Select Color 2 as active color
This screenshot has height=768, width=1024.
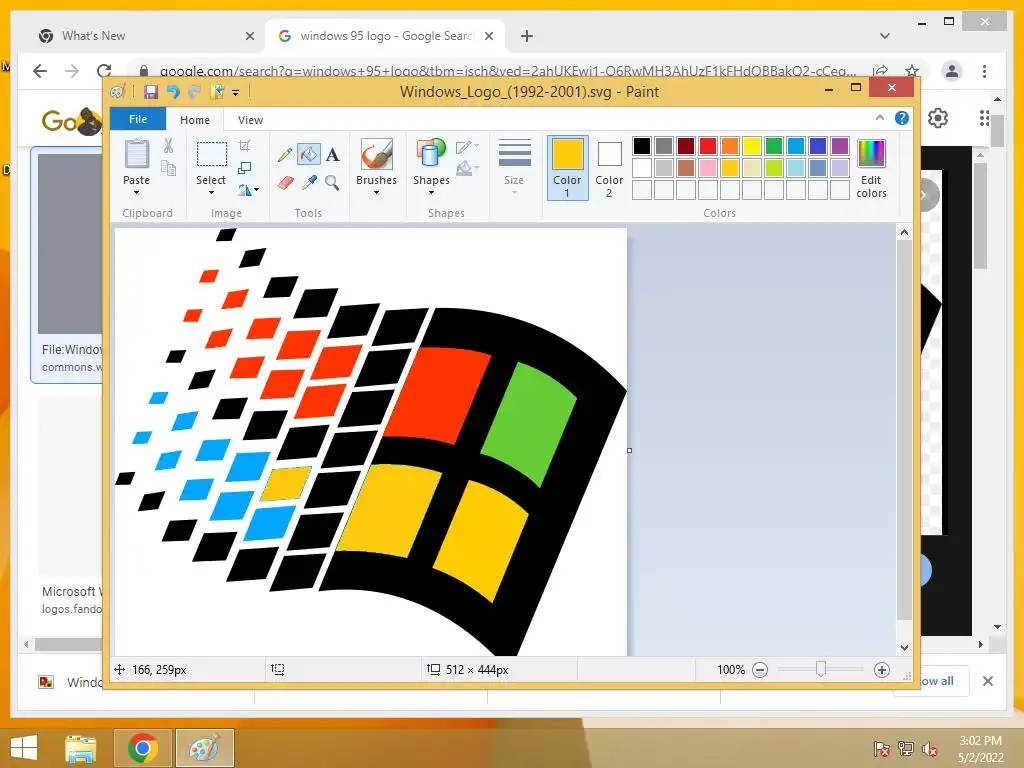[x=609, y=167]
